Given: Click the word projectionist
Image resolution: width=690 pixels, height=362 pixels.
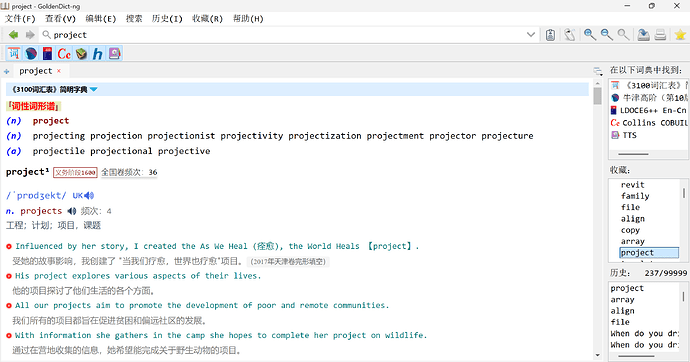Looking at the screenshot, I should point(181,136).
